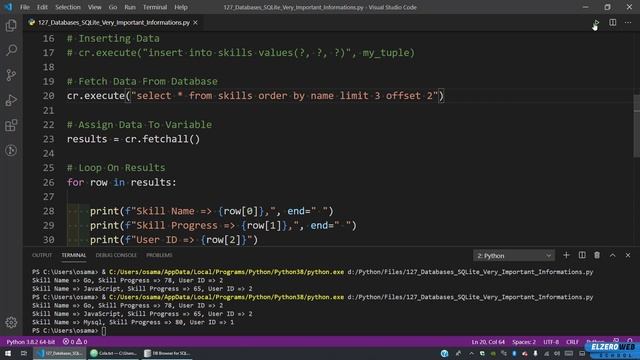This screenshot has height=360, width=640.
Task: Show hidden system tray icons chevron
Action: 471,353
